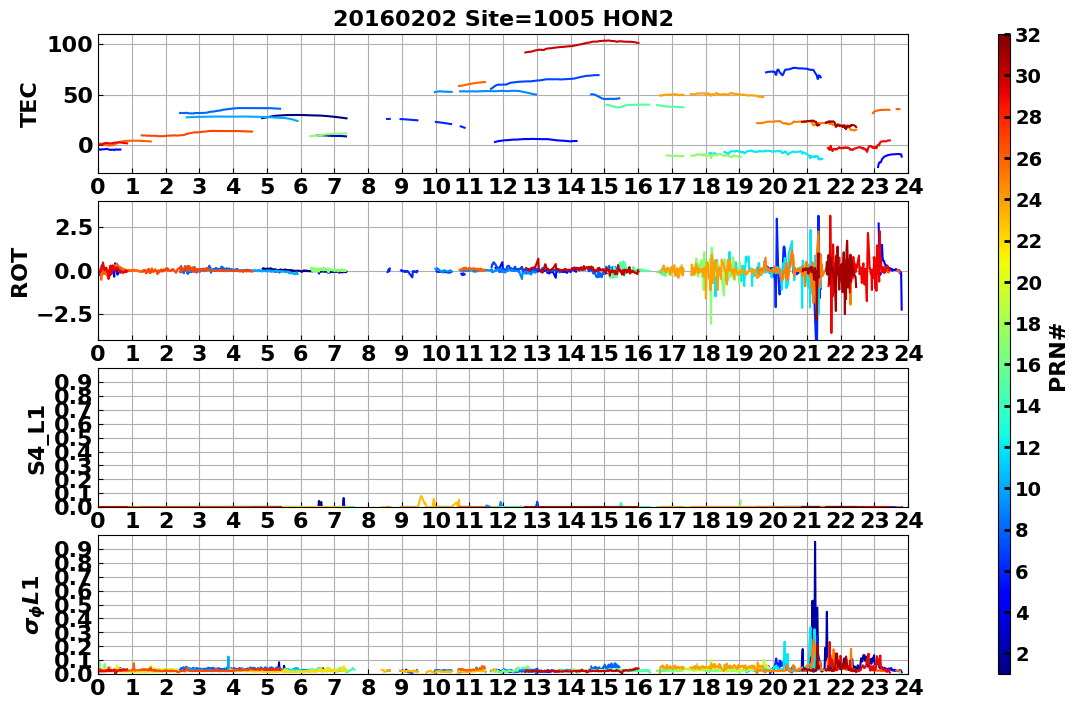Click hour tick 8 under the ROT plot
This screenshot has width=1077, height=709.
[369, 354]
